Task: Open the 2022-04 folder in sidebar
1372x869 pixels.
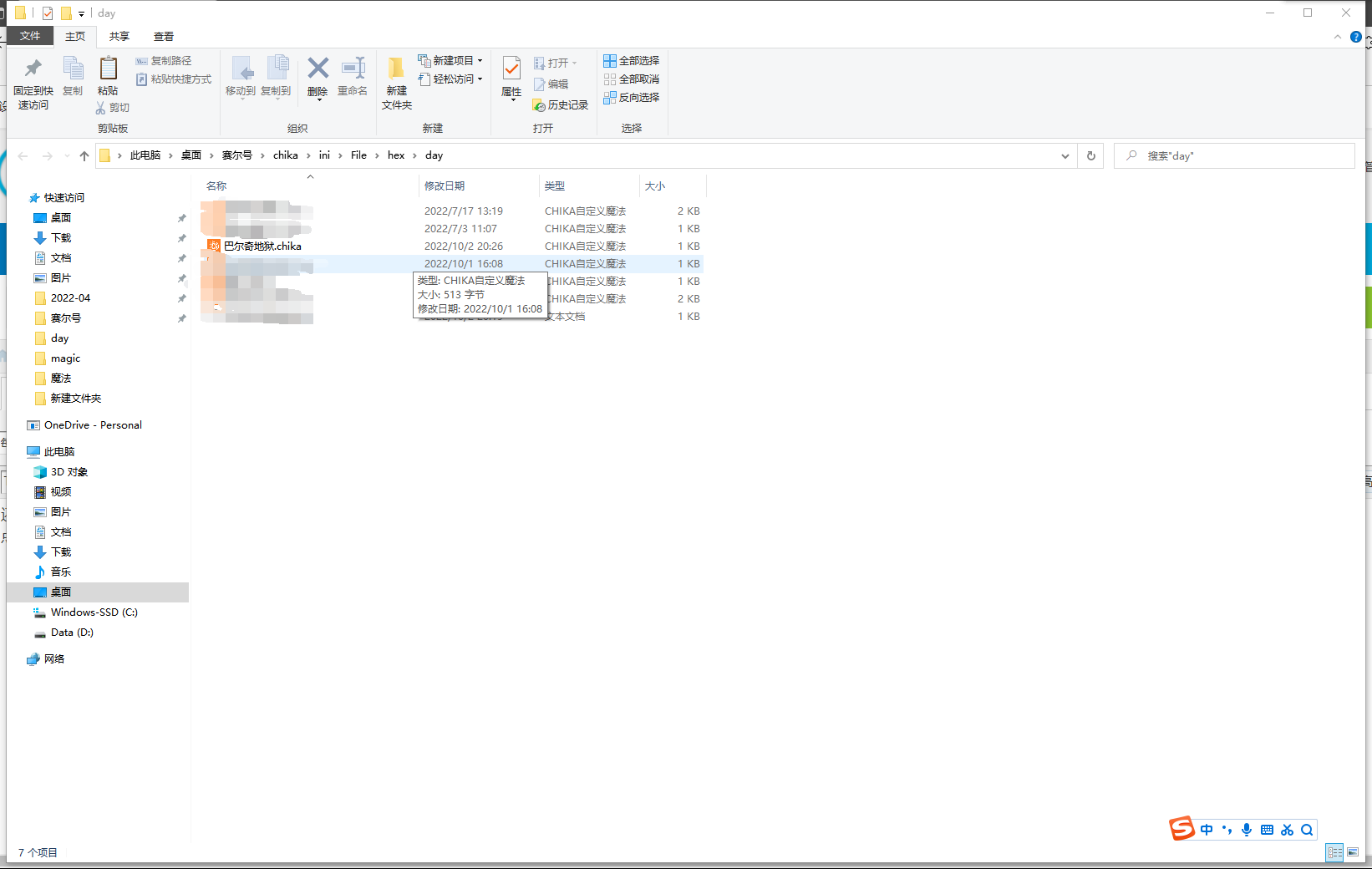Action: point(70,298)
